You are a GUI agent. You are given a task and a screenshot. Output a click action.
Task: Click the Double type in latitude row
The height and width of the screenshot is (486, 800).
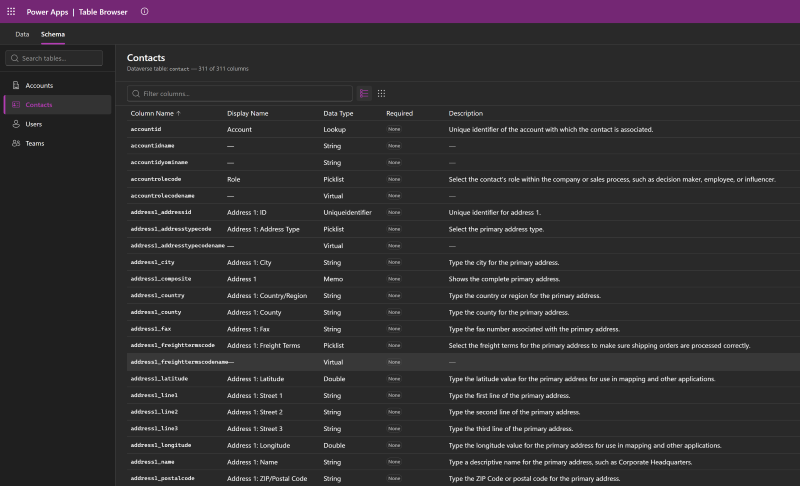[334, 379]
